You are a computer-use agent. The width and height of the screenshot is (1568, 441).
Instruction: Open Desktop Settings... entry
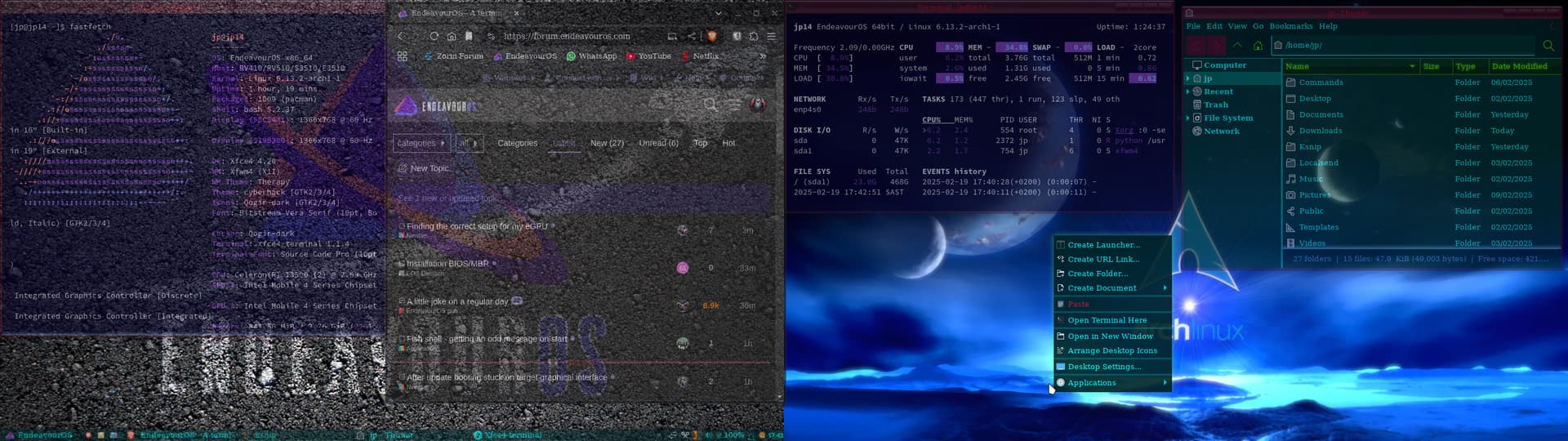pyautogui.click(x=1112, y=367)
